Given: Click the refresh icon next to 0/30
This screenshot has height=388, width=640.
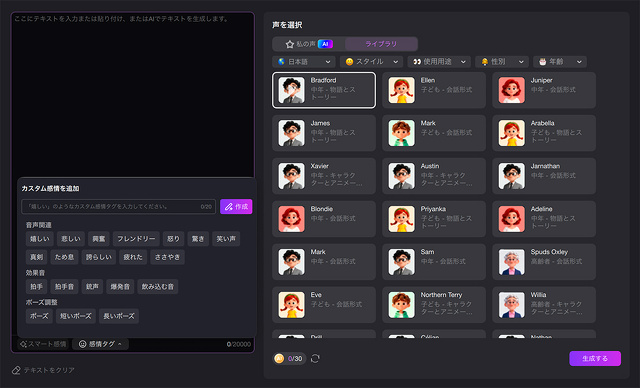Looking at the screenshot, I should coord(315,359).
